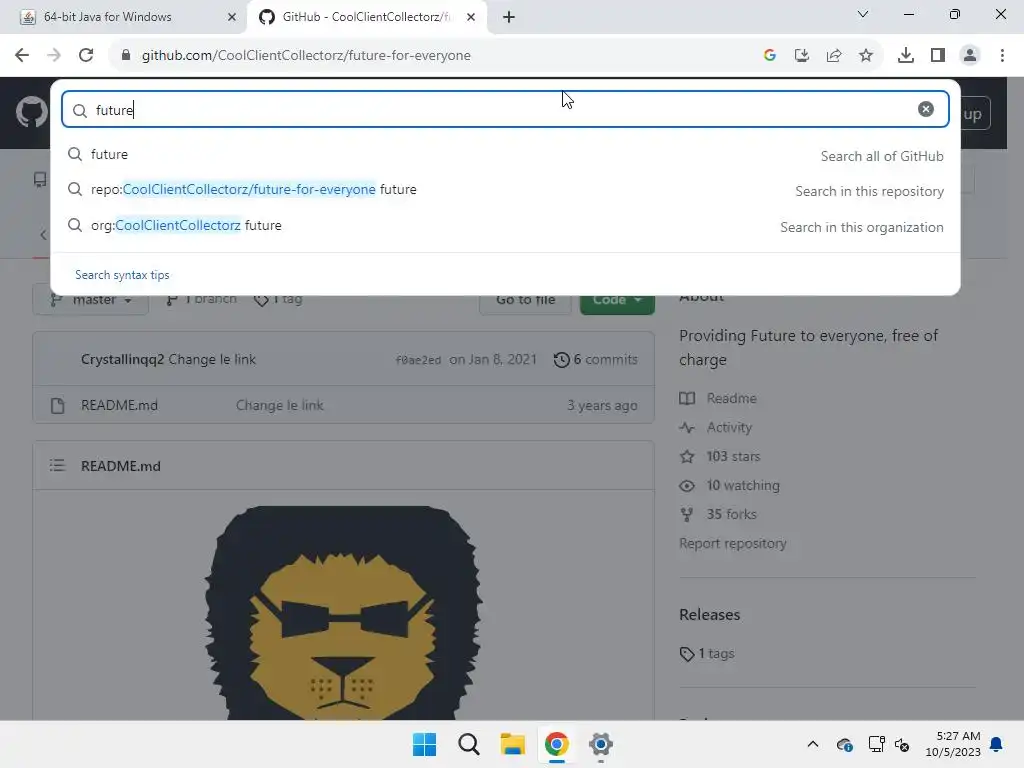Open the notification bell
Viewport: 1024px width, 768px height.
pos(997,744)
